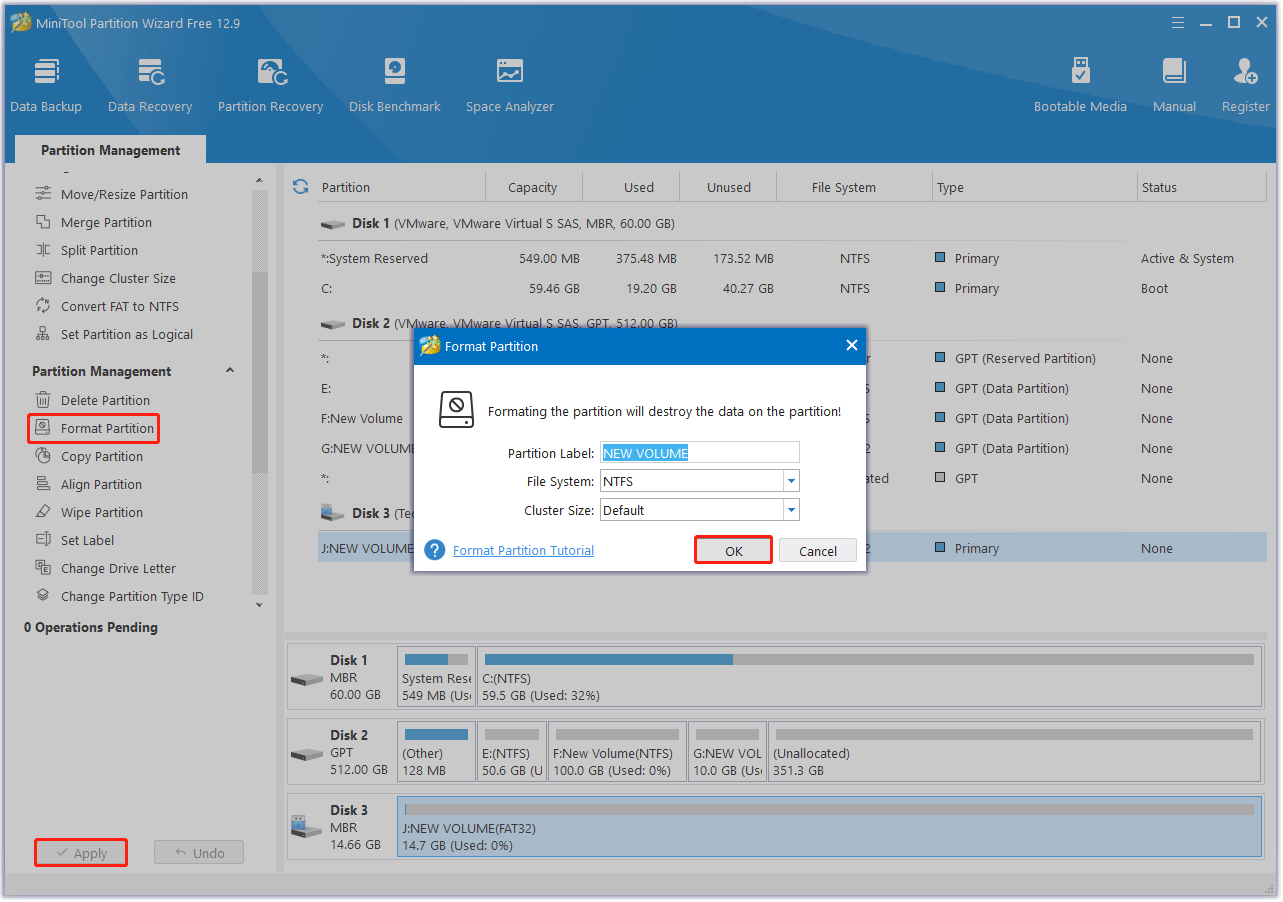Image resolution: width=1283 pixels, height=902 pixels.
Task: Click the Undo button
Action: click(x=199, y=853)
